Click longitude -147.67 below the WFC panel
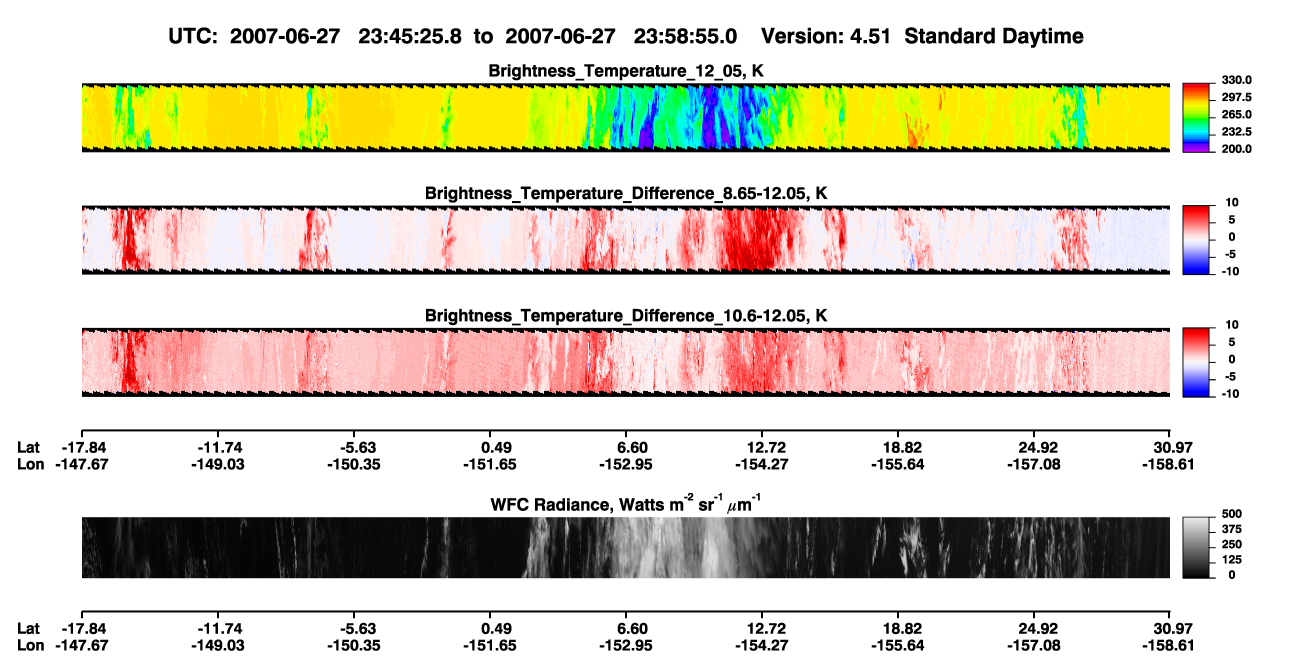Screen dimensions: 1300x667 [82, 644]
